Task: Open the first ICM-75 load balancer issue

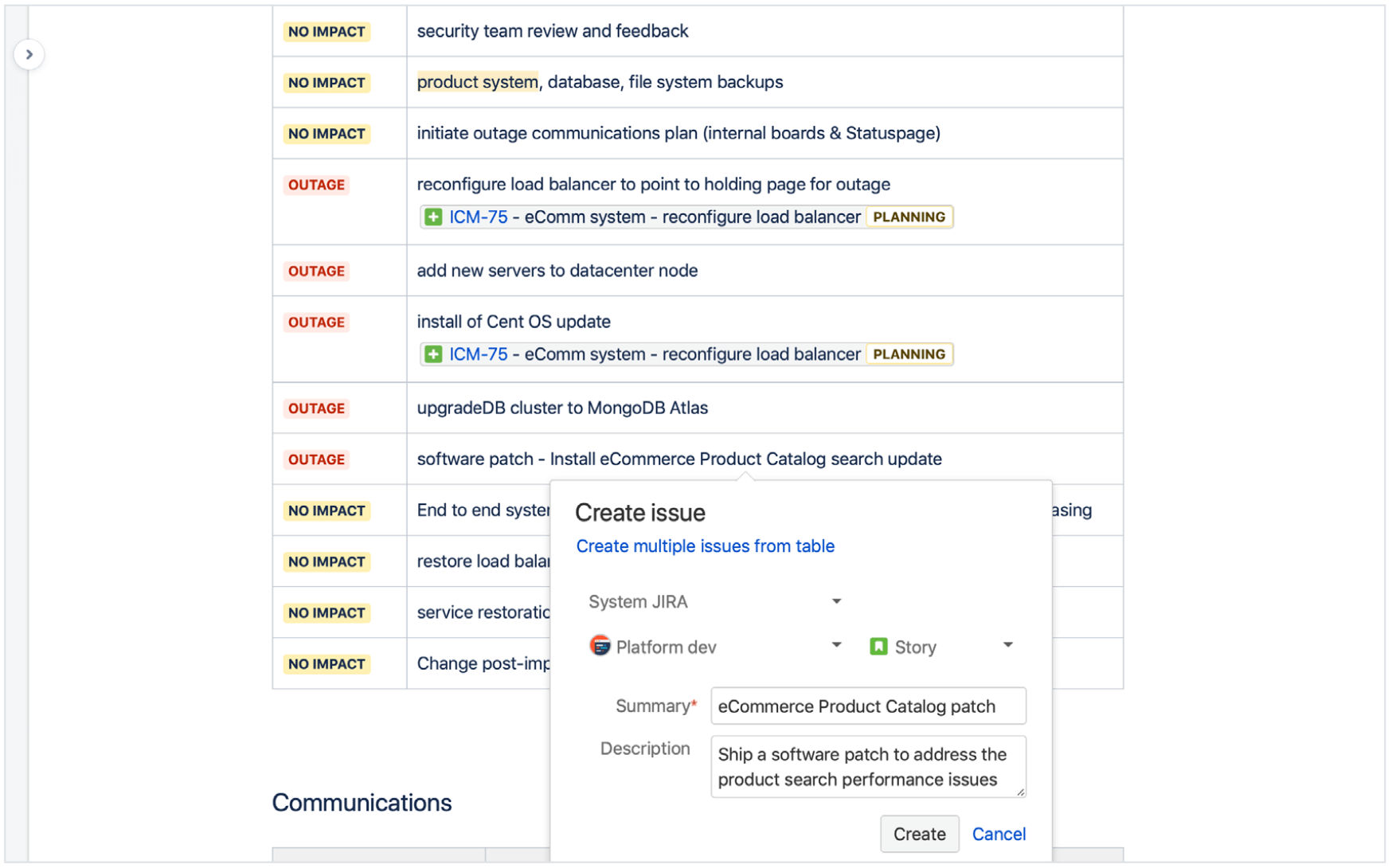Action: (x=476, y=217)
